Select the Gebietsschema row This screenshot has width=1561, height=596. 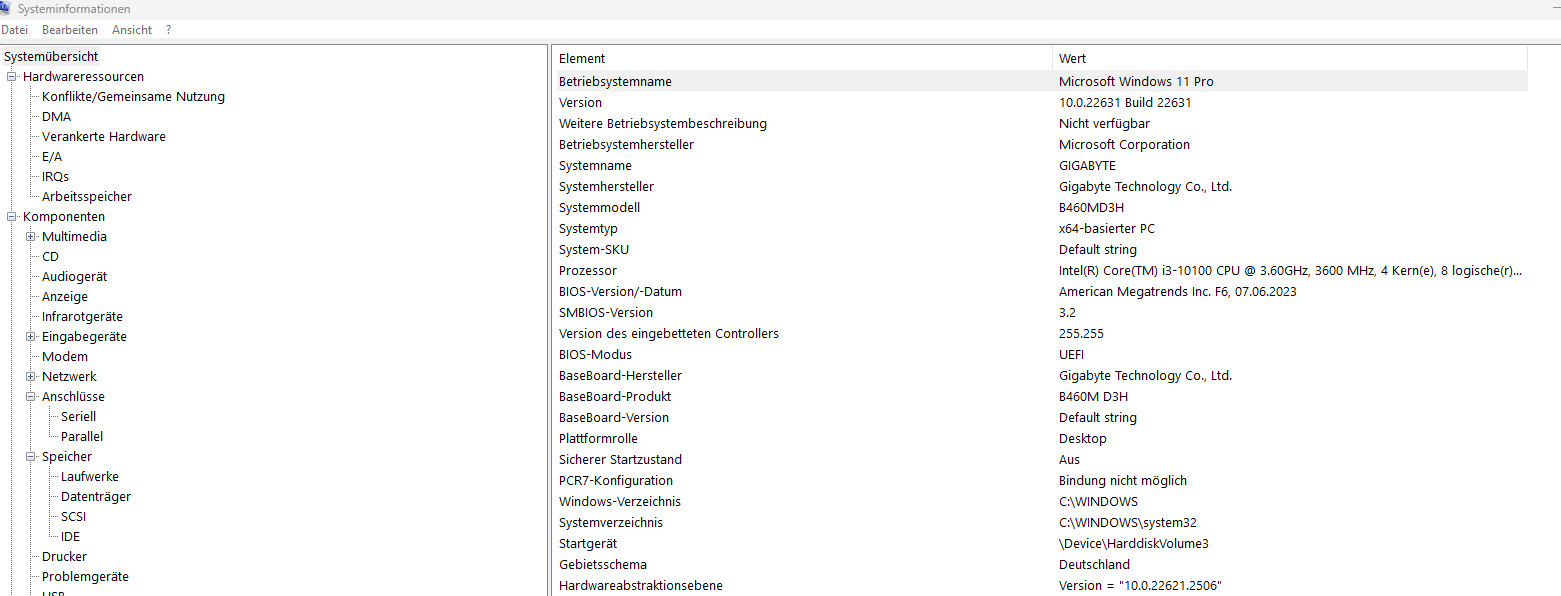point(1041,565)
